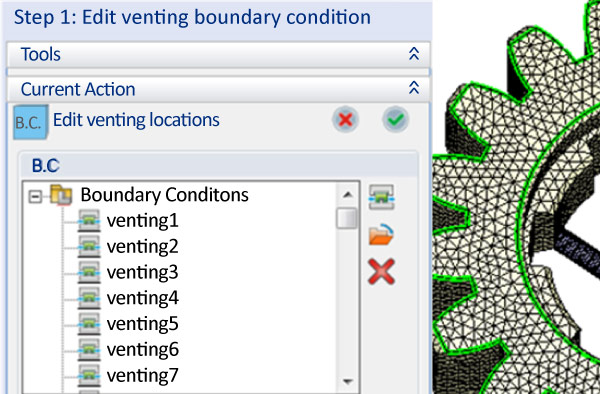Screen dimensions: 600x394
Task: Select venting5 in the tree
Action: (142, 324)
